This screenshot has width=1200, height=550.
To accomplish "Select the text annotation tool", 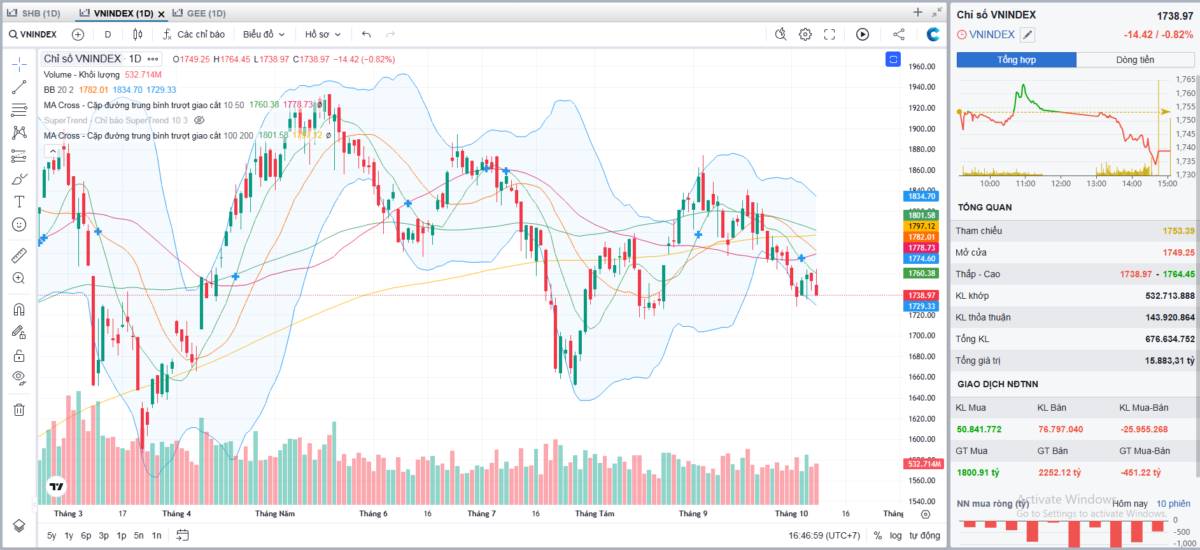I will [18, 201].
